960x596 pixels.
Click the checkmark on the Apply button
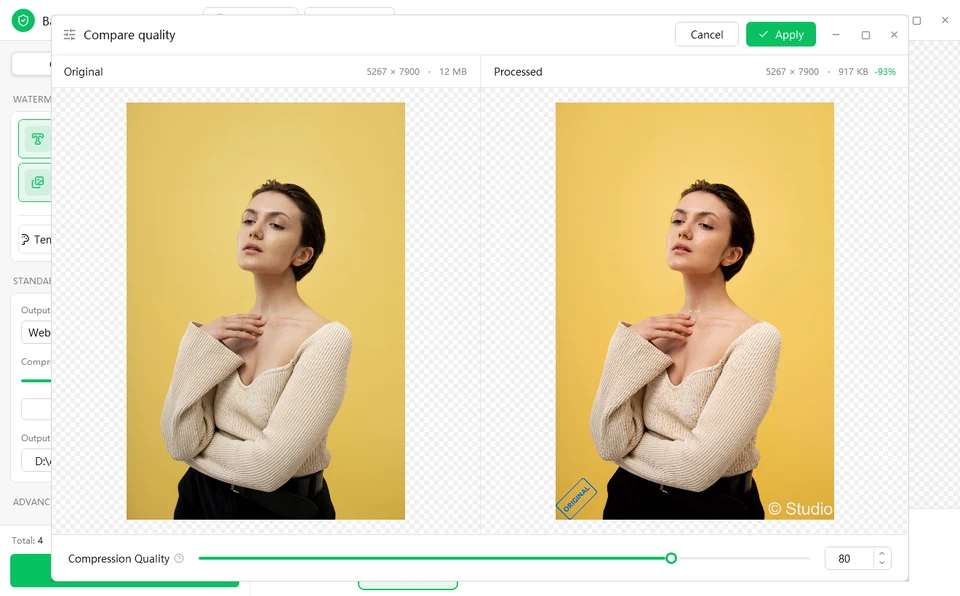tap(763, 35)
